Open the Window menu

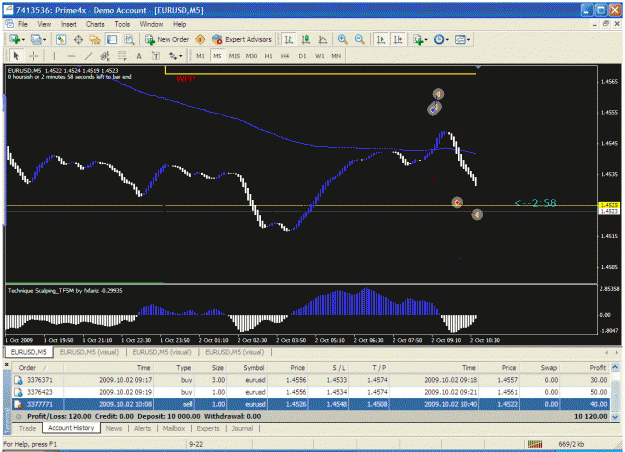(x=151, y=24)
